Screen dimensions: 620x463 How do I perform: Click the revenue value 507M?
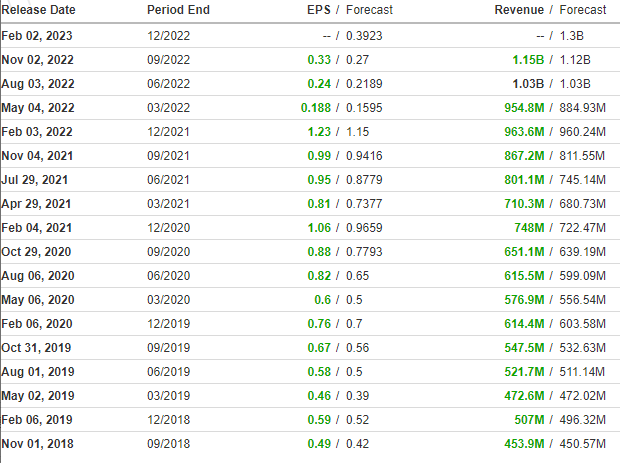[x=529, y=420]
